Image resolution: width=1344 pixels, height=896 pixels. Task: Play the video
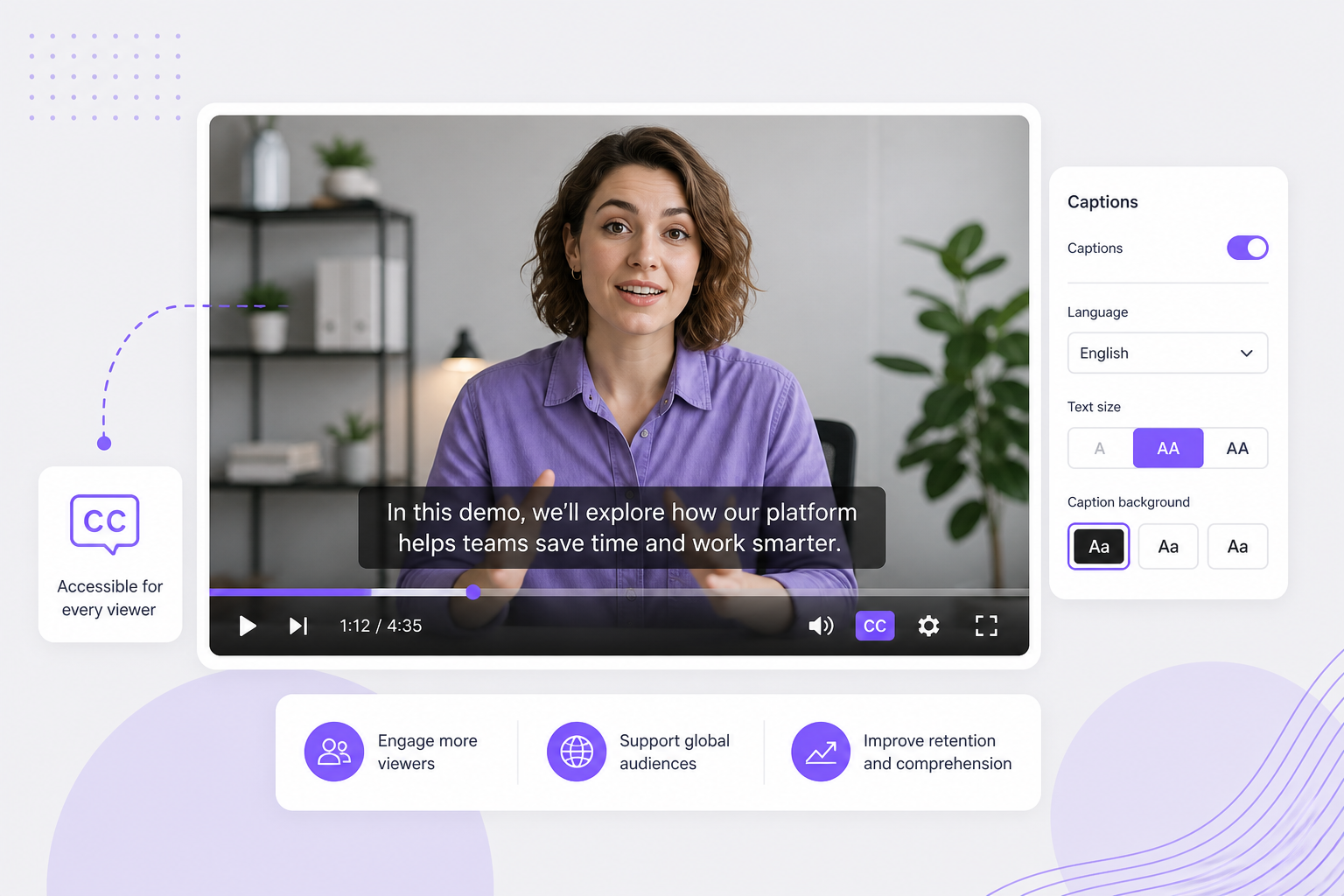tap(248, 626)
